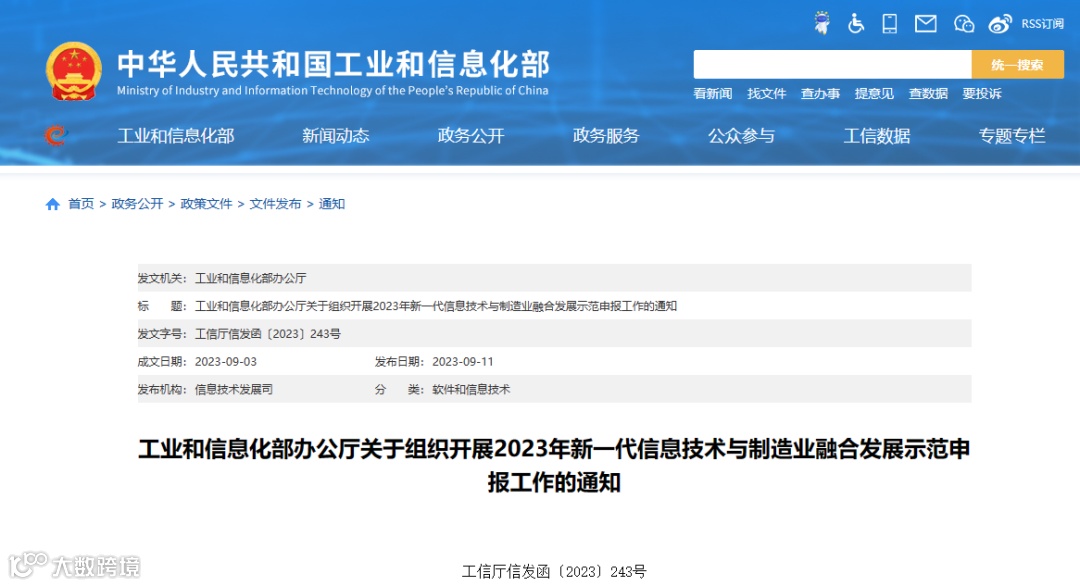Click the robot assistant icon

[x=822, y=23]
